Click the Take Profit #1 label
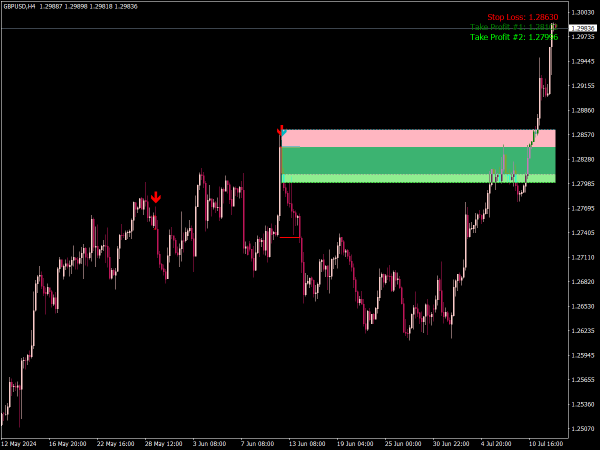 point(514,27)
